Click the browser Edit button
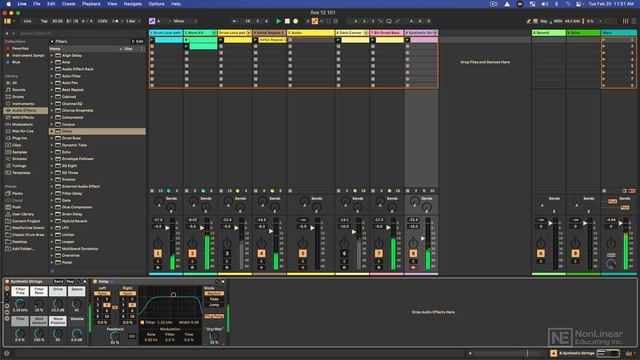The image size is (640, 360). [x=138, y=42]
